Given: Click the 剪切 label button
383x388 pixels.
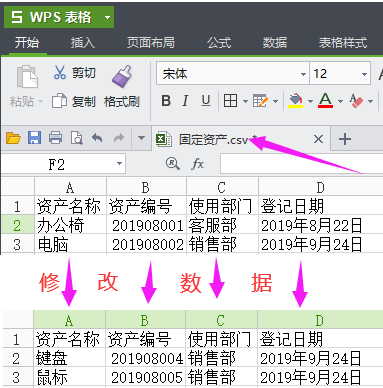Looking at the screenshot, I should click(x=83, y=72).
